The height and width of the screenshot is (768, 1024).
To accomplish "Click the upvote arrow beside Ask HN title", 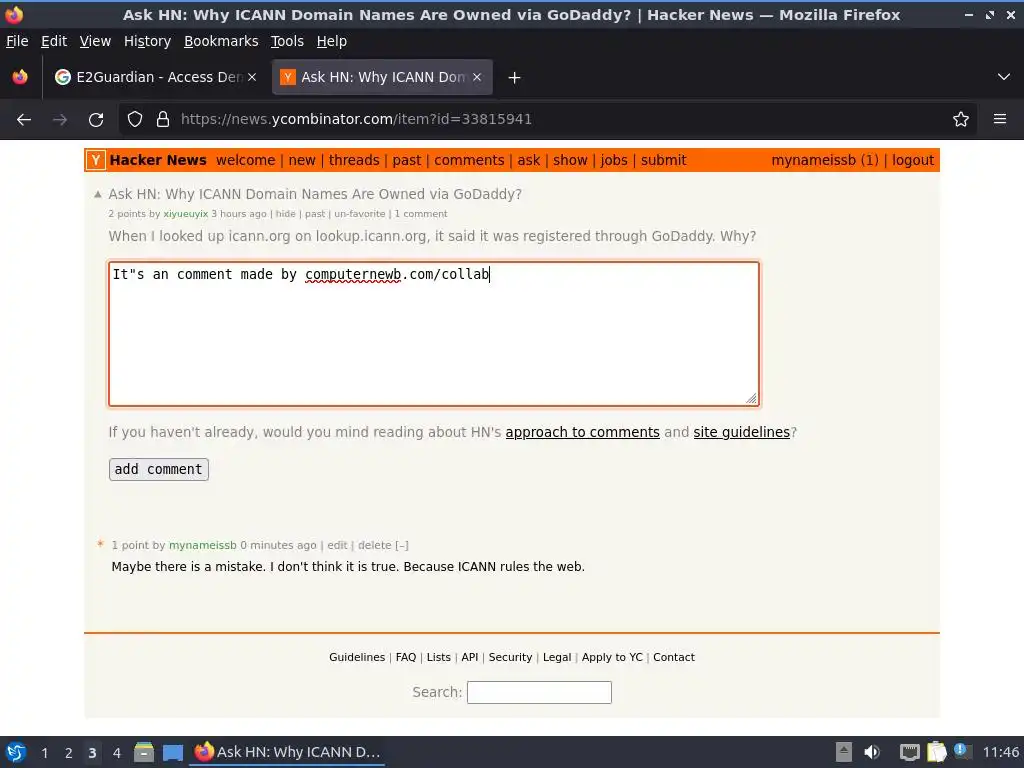I will [x=97, y=194].
